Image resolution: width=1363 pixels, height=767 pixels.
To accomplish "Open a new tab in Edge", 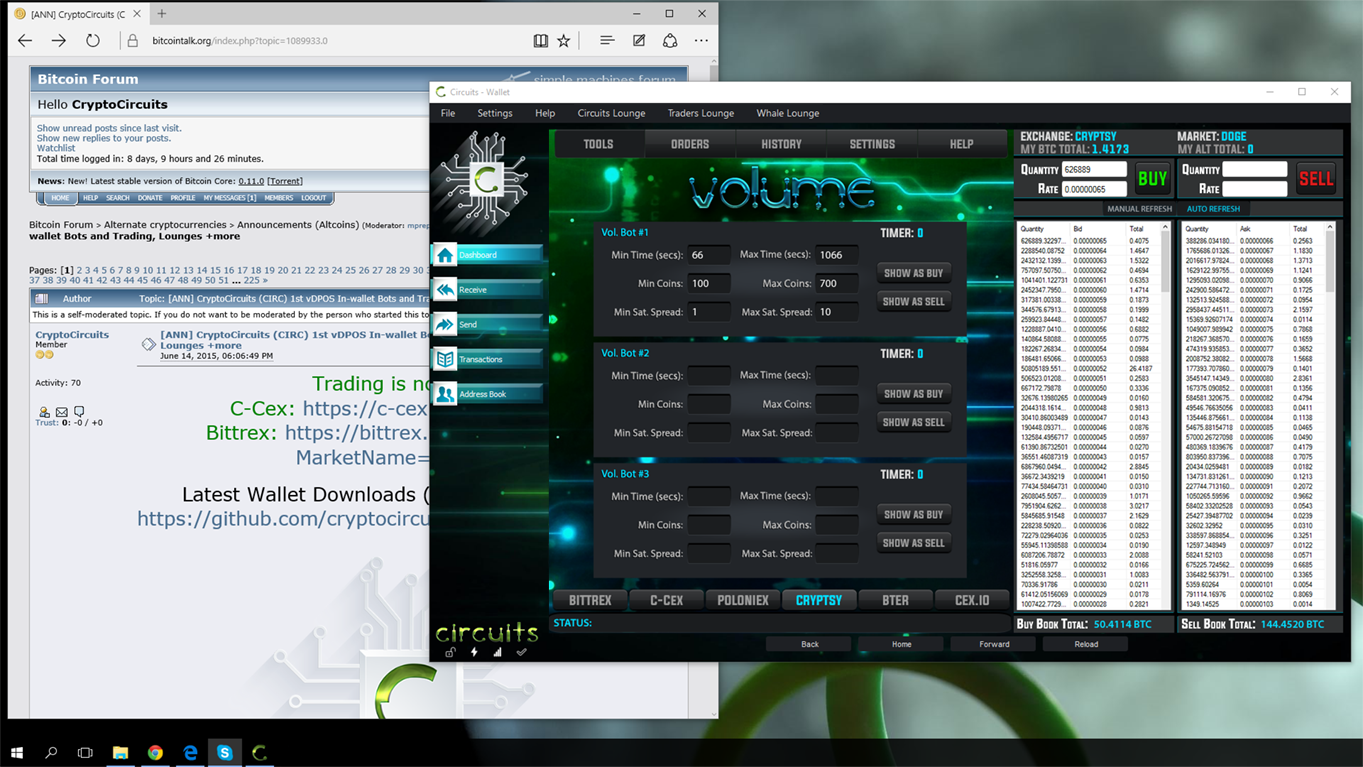I will coord(162,14).
